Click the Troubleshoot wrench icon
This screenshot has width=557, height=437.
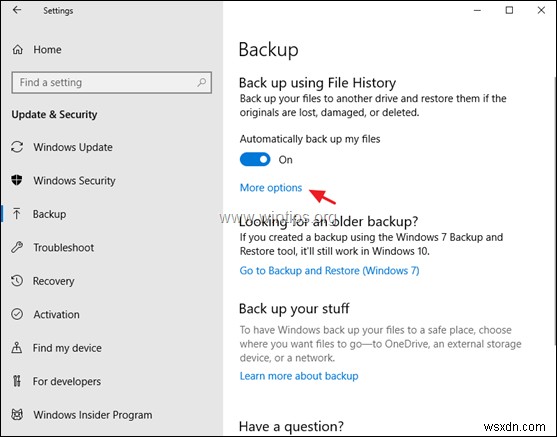tap(17, 247)
